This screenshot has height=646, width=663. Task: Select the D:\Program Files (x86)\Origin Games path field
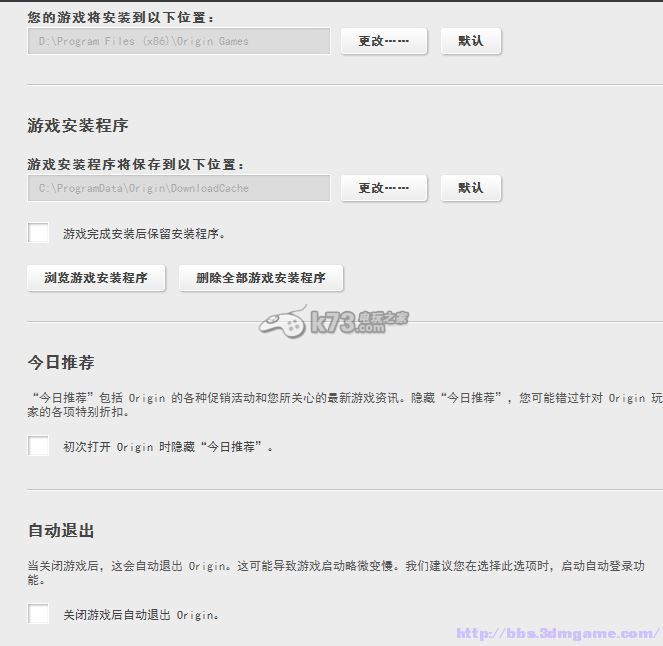click(179, 41)
